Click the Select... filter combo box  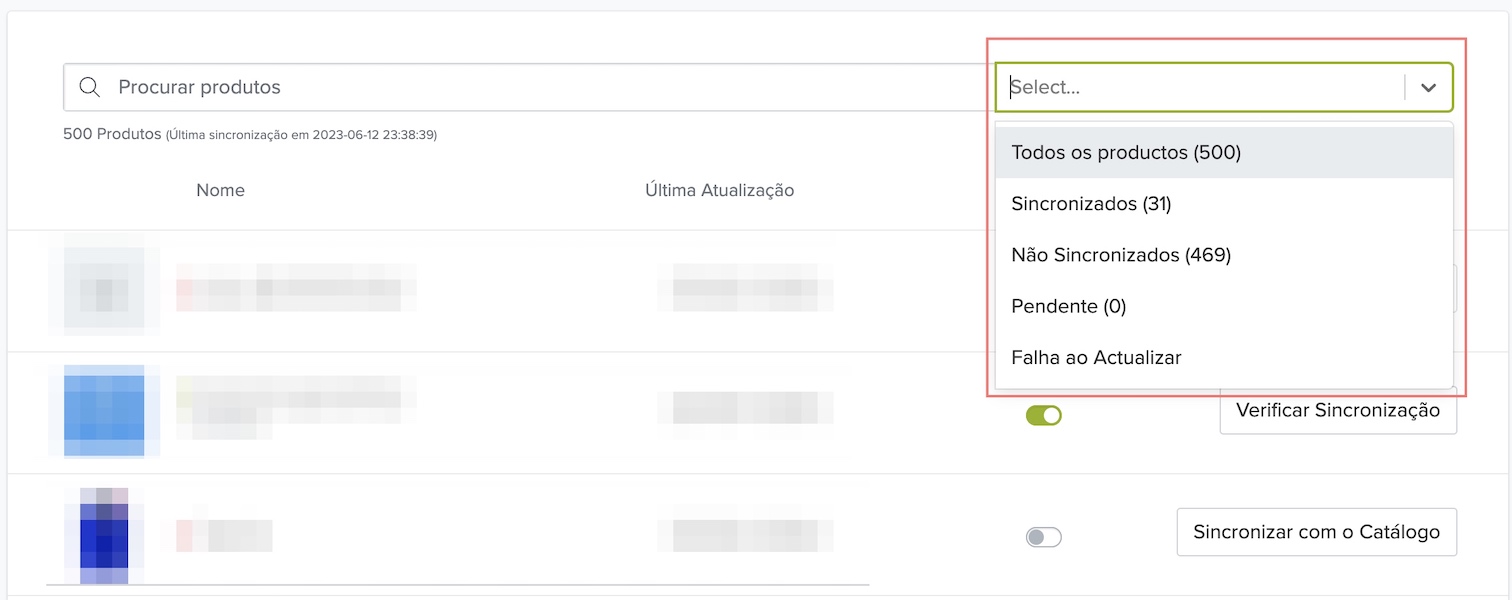(1200, 87)
